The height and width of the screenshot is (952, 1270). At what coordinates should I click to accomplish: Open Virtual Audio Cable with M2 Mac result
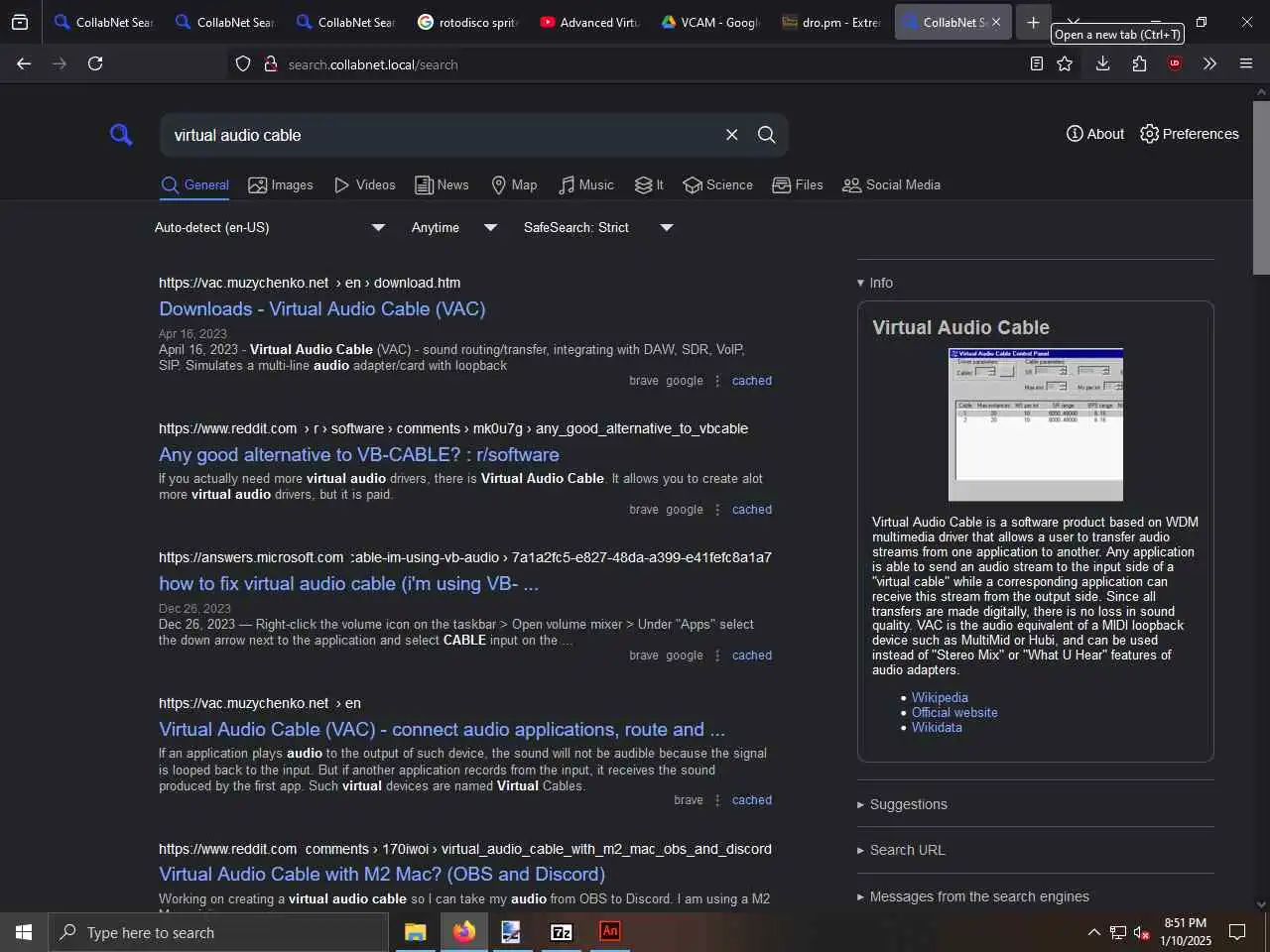pyautogui.click(x=382, y=874)
